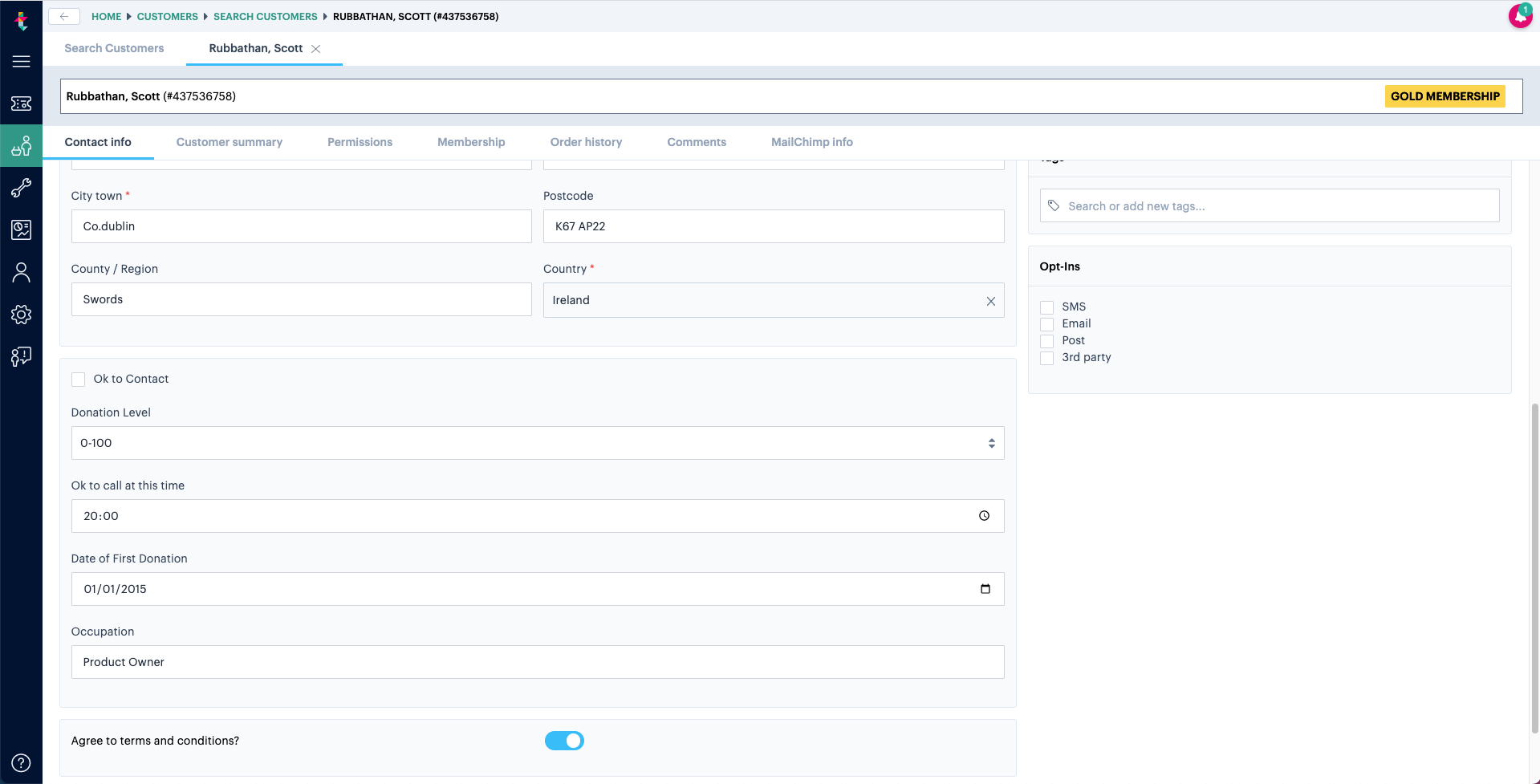The image size is (1540, 784).
Task: Open the feedback icon in sidebar
Action: (21, 356)
